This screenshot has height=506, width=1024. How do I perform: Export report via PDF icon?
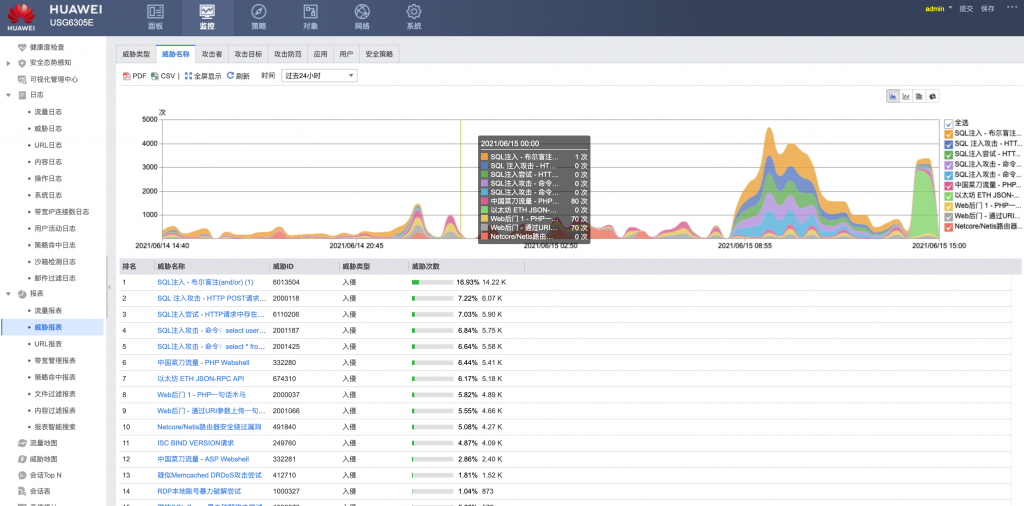[127, 76]
